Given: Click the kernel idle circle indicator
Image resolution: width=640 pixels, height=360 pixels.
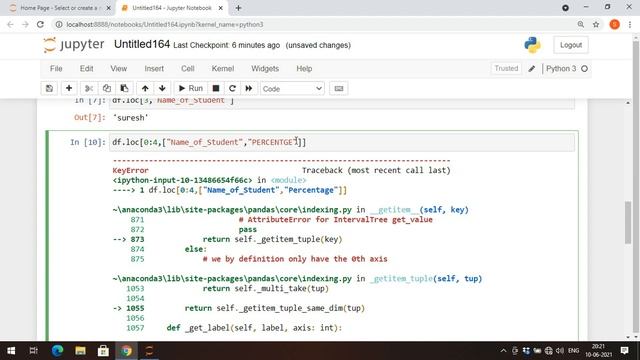Looking at the screenshot, I should click(x=584, y=69).
